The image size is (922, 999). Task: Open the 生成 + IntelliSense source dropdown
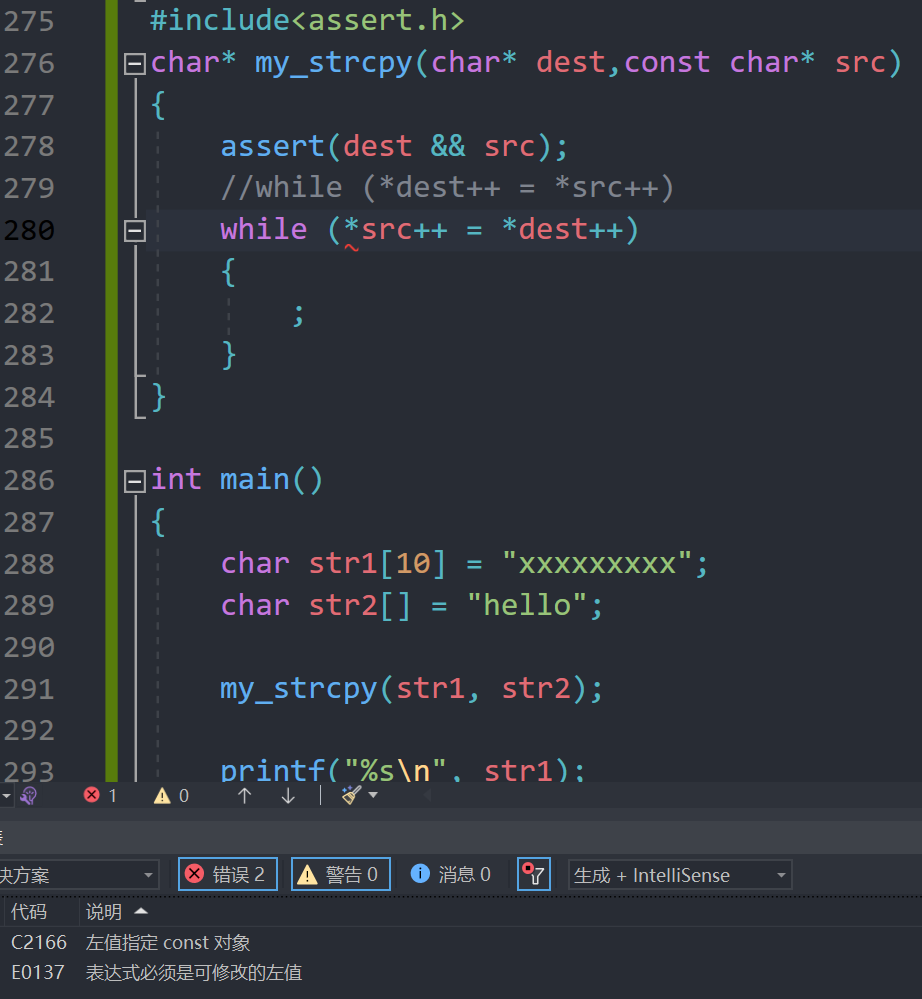[x=680, y=875]
